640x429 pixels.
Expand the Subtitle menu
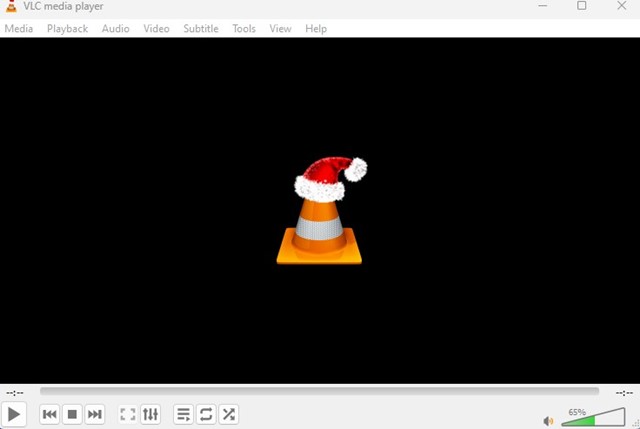(200, 29)
